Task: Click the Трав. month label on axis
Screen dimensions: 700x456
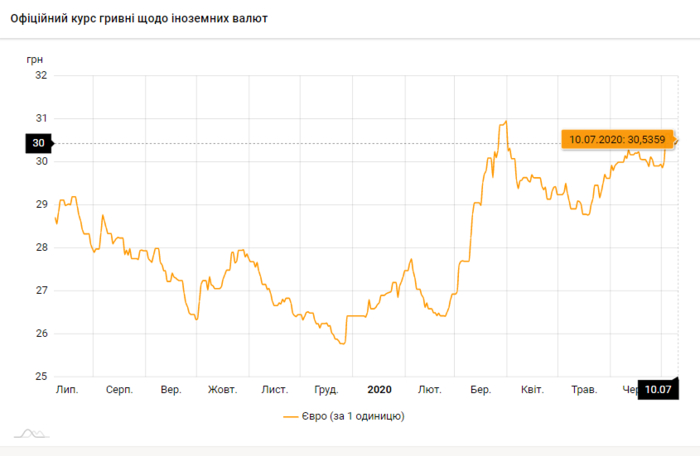Action: pos(583,390)
